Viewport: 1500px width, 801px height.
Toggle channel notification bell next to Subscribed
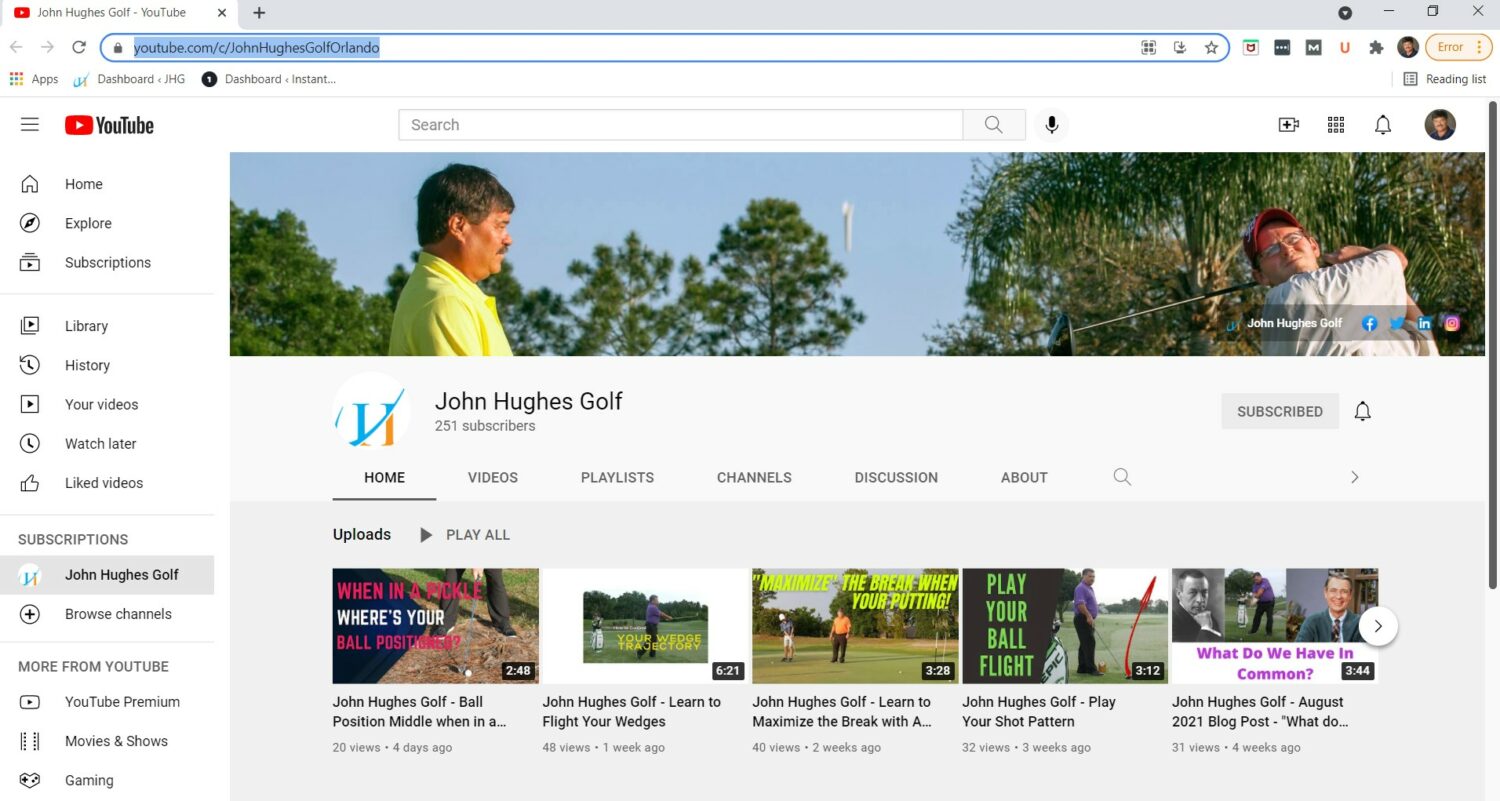pos(1362,411)
